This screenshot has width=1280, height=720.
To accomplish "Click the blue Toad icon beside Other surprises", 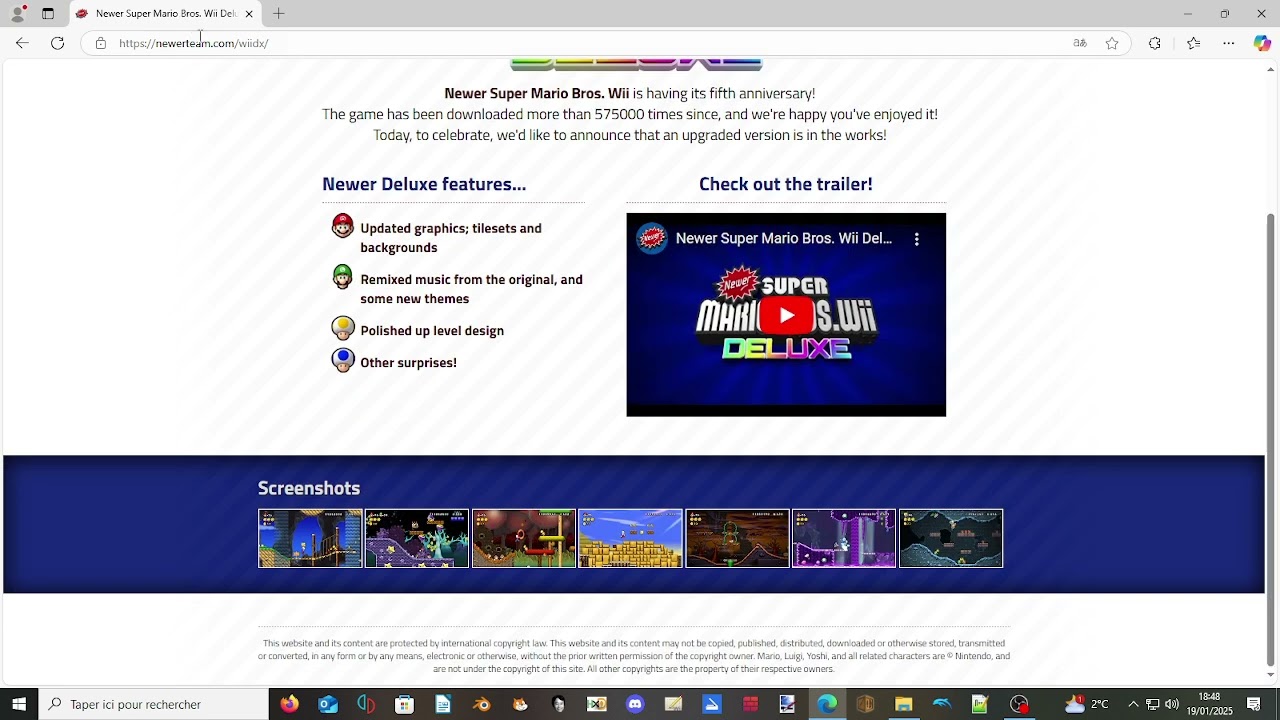I will tap(343, 360).
